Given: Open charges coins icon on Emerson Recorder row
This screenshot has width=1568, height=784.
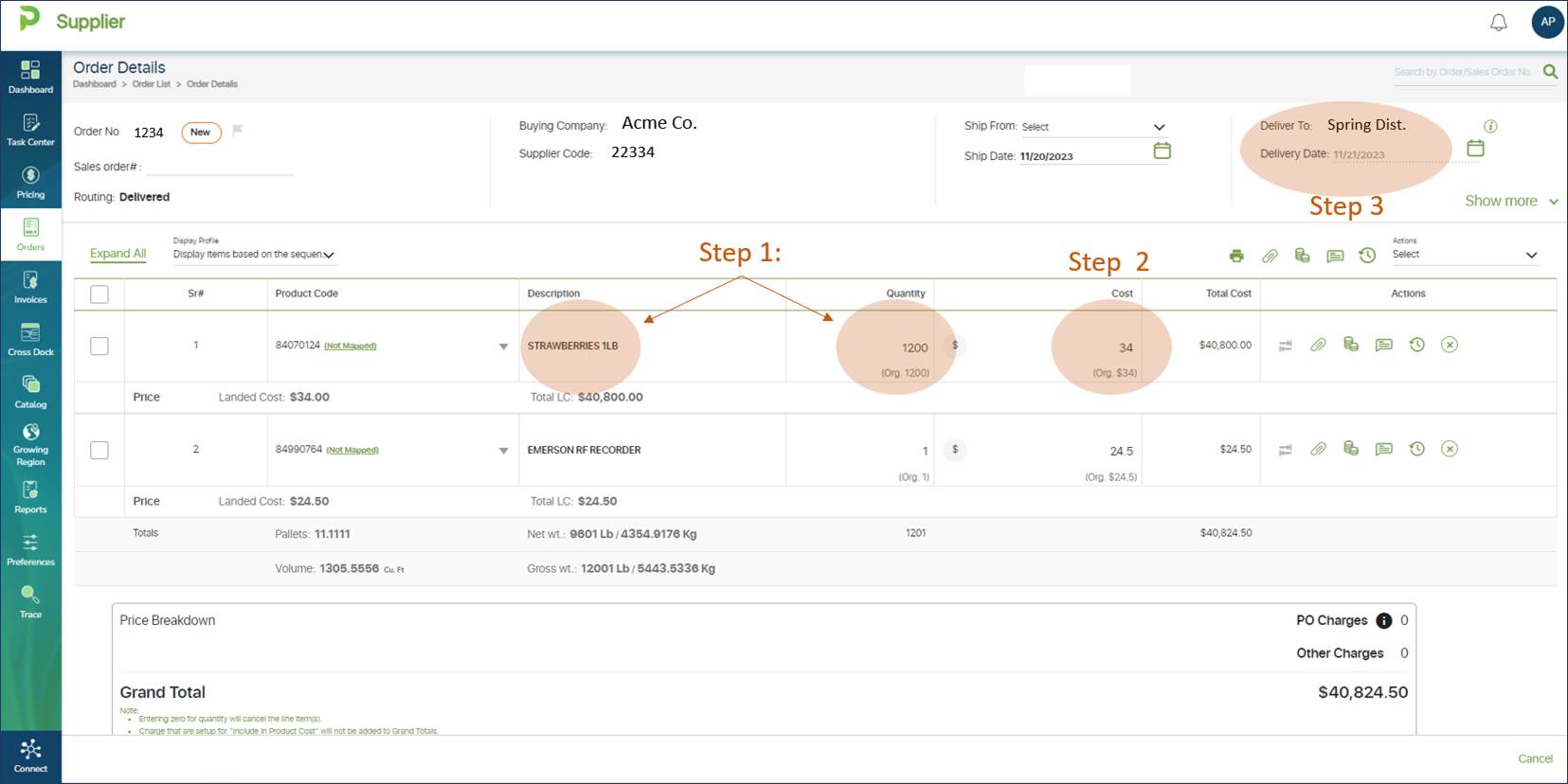Looking at the screenshot, I should pos(1351,449).
